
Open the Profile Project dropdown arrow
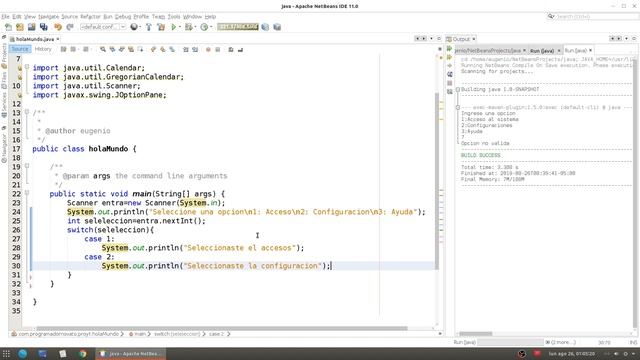click(211, 27)
